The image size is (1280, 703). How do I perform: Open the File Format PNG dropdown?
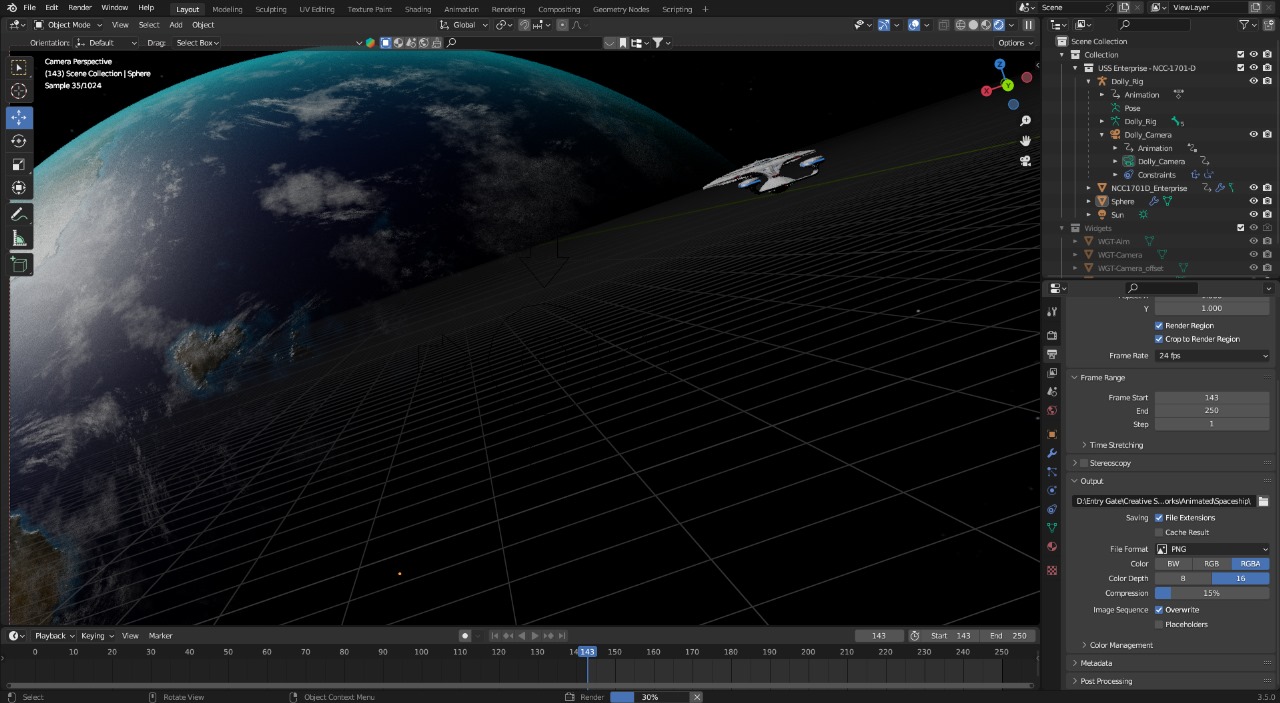(x=1212, y=549)
